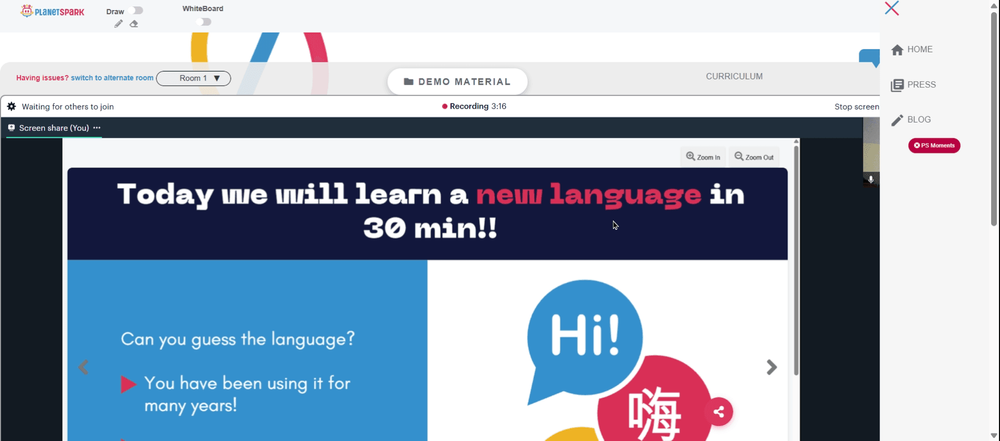Open settings gear beside Waiting for others

pyautogui.click(x=11, y=107)
